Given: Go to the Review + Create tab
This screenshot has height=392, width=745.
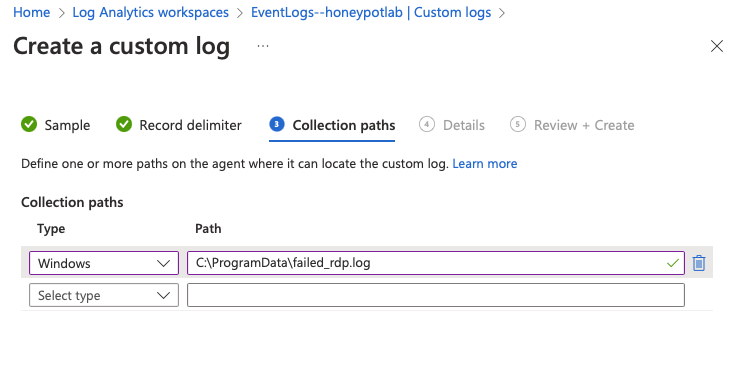Looking at the screenshot, I should [x=584, y=125].
